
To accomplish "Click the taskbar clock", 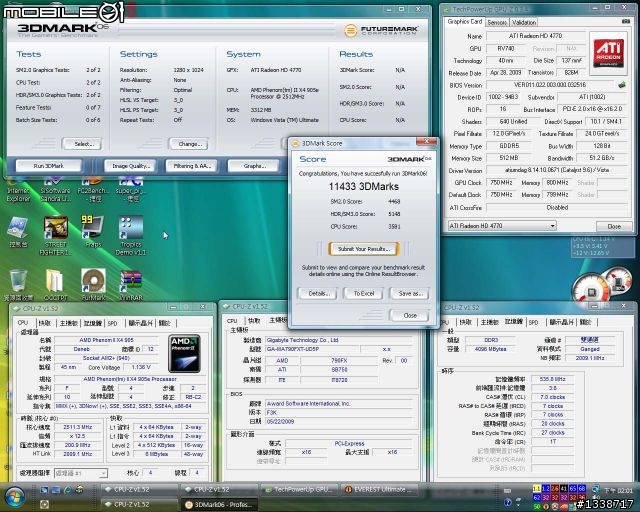I will (618, 490).
